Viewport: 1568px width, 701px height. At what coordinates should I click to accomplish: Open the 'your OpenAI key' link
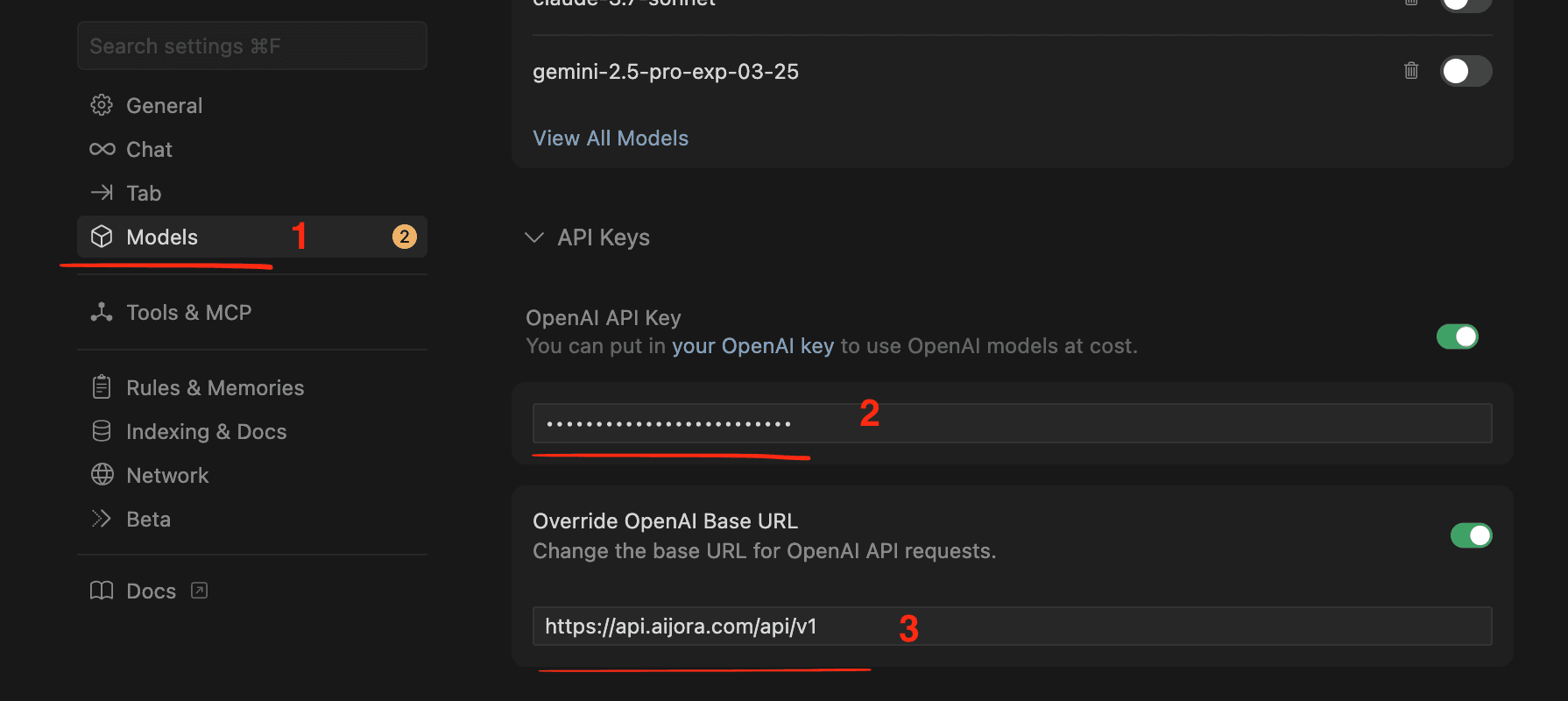752,346
